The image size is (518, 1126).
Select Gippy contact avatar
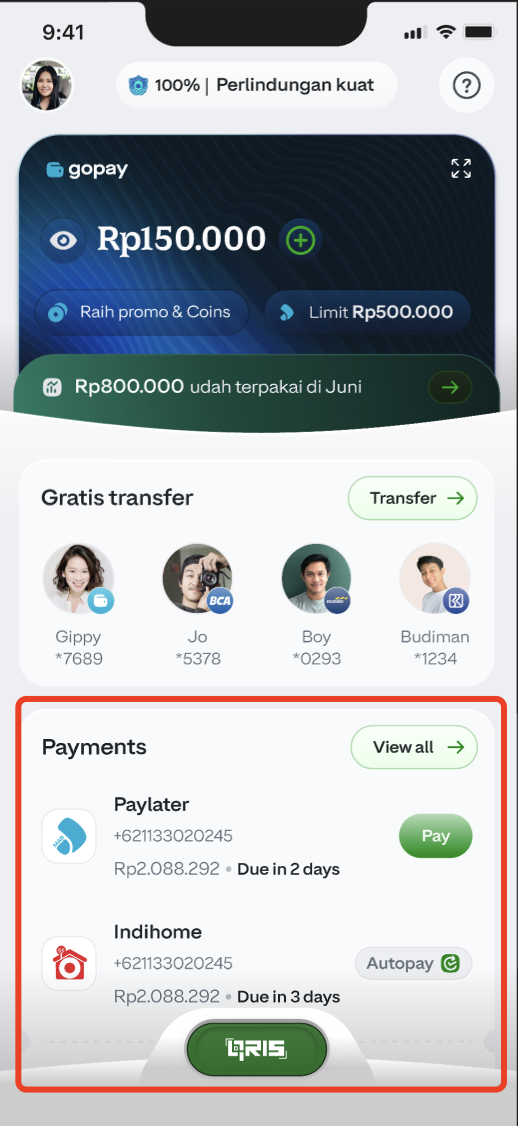(x=78, y=578)
